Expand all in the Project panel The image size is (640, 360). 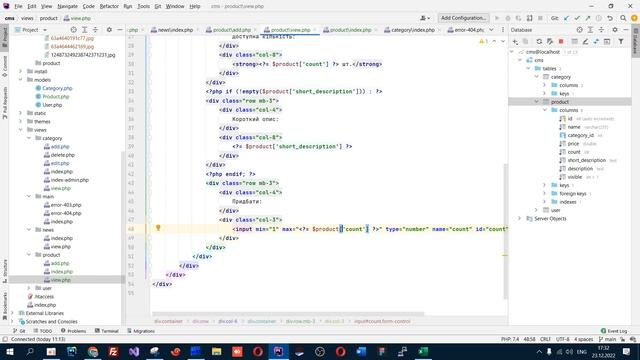[84, 30]
